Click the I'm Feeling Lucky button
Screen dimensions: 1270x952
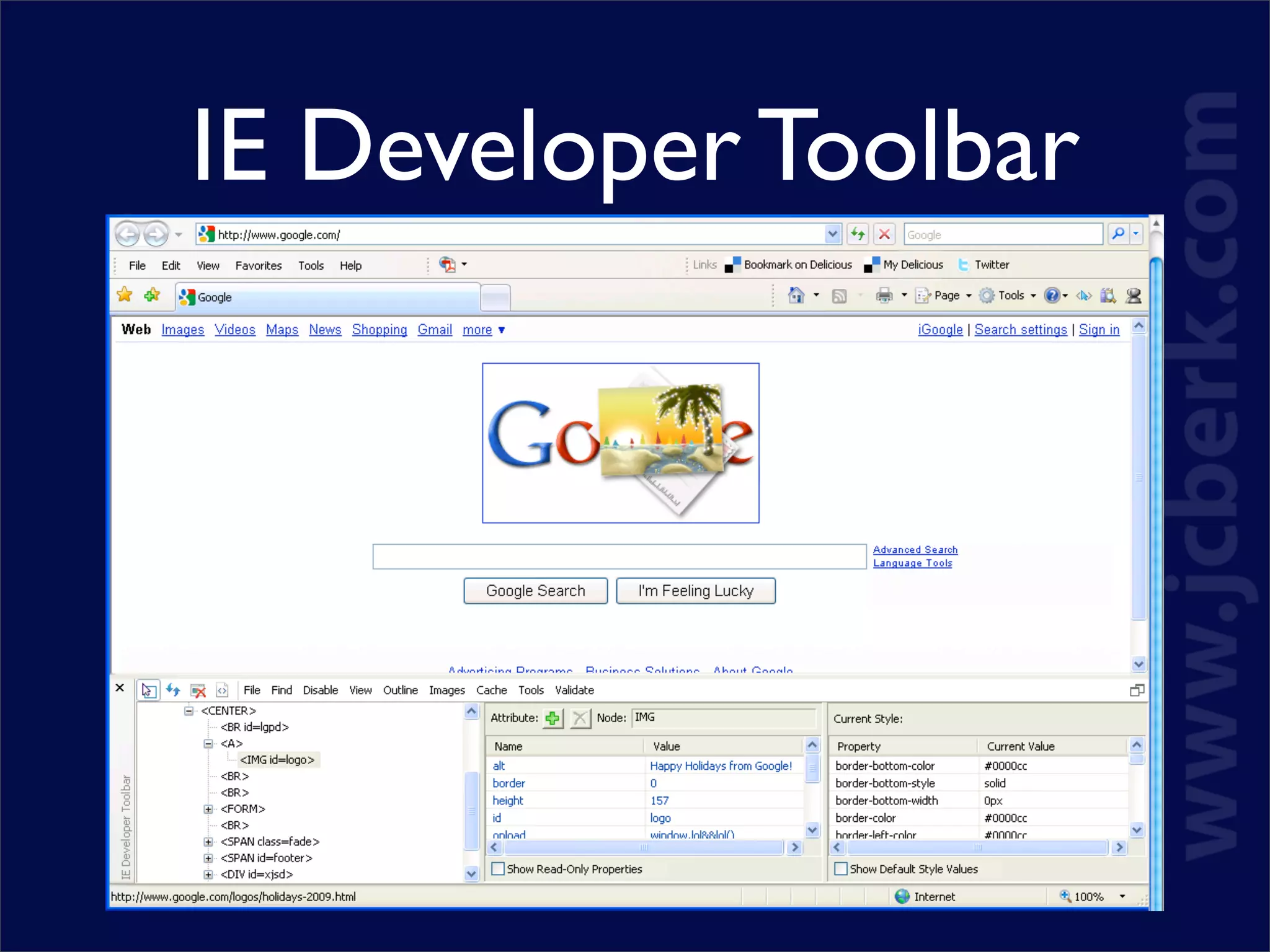click(696, 591)
